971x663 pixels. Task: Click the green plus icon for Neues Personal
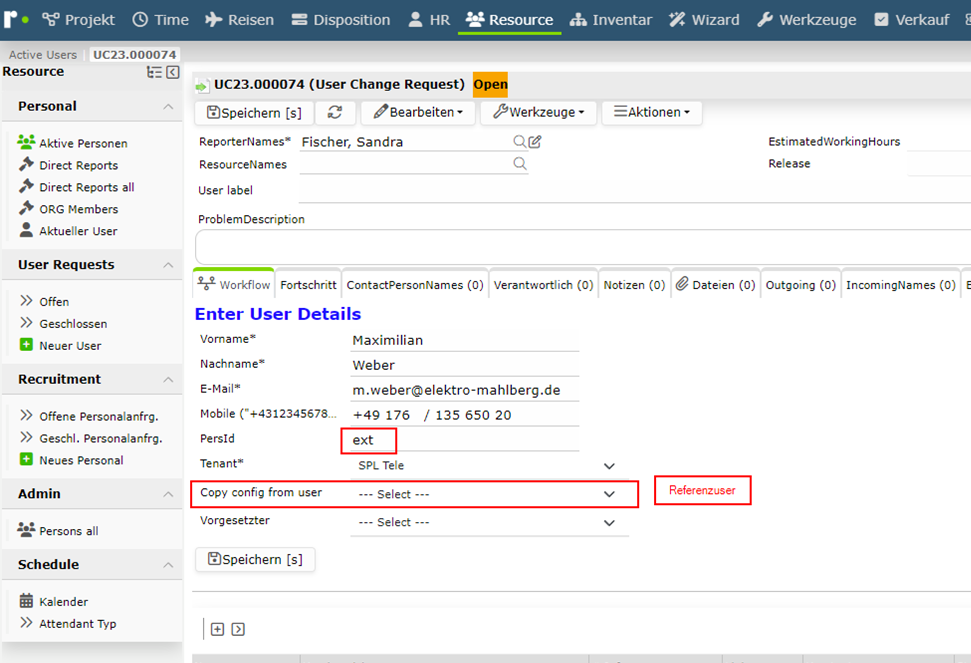tap(26, 459)
